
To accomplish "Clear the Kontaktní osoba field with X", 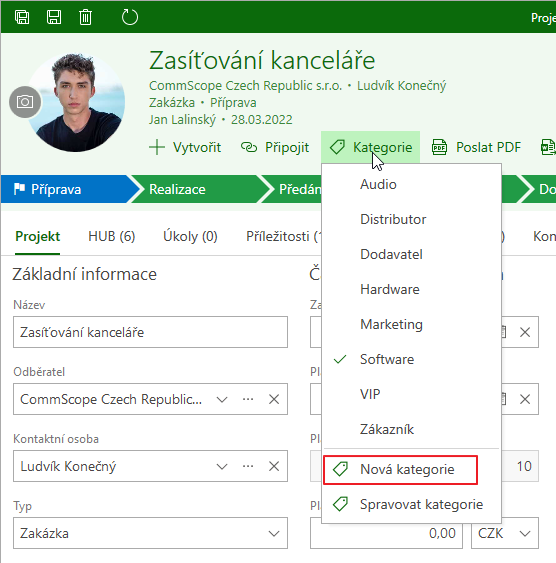I will (x=274, y=466).
